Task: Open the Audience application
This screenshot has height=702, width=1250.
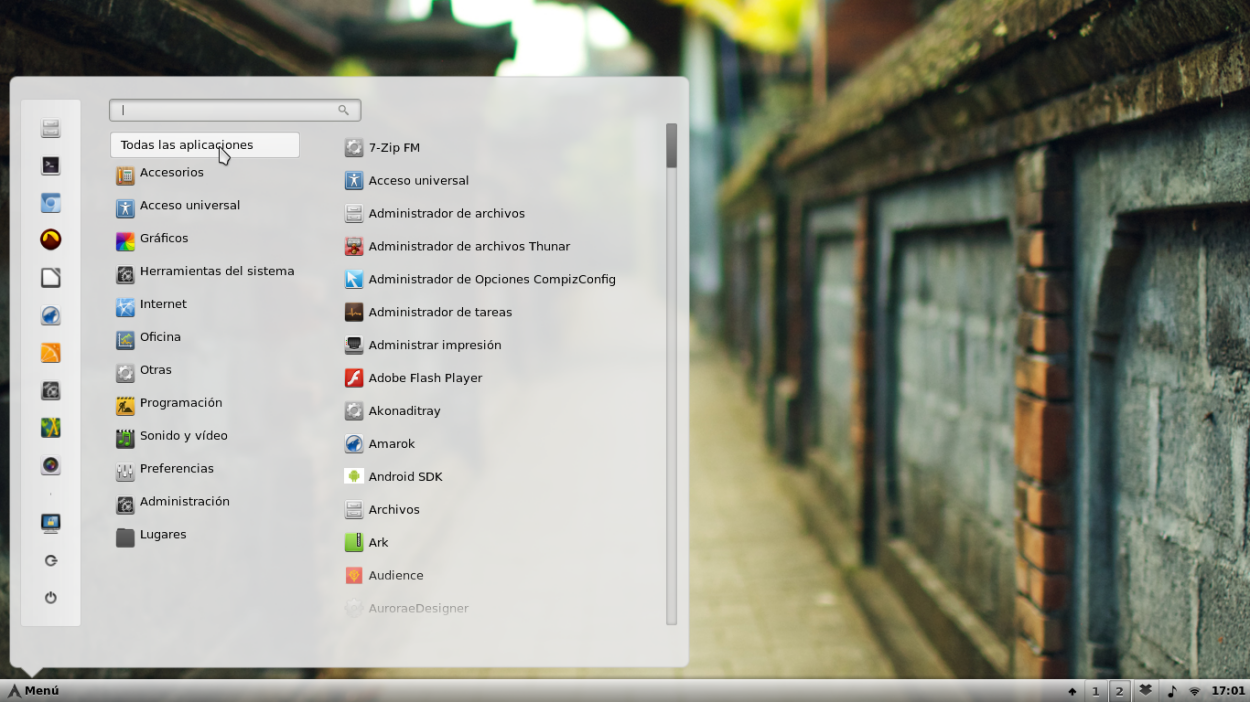Action: pyautogui.click(x=384, y=576)
